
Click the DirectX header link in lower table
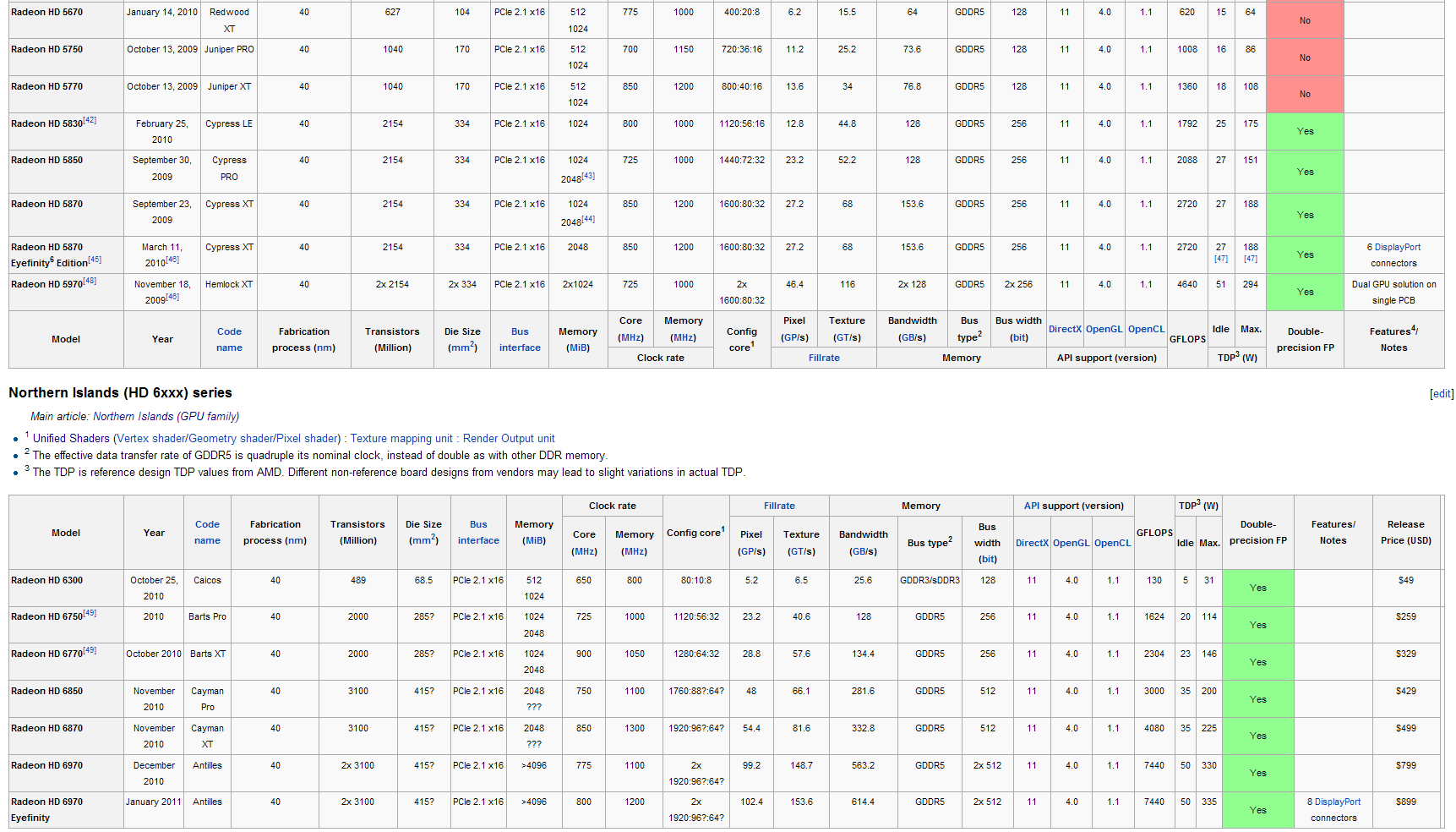(x=1032, y=543)
